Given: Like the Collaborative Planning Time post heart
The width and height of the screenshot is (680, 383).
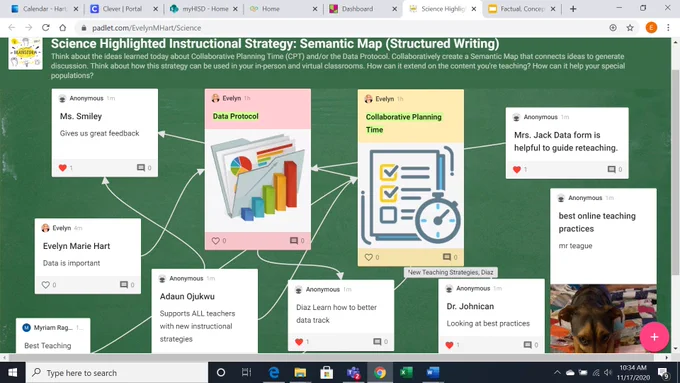Looking at the screenshot, I should pos(369,257).
